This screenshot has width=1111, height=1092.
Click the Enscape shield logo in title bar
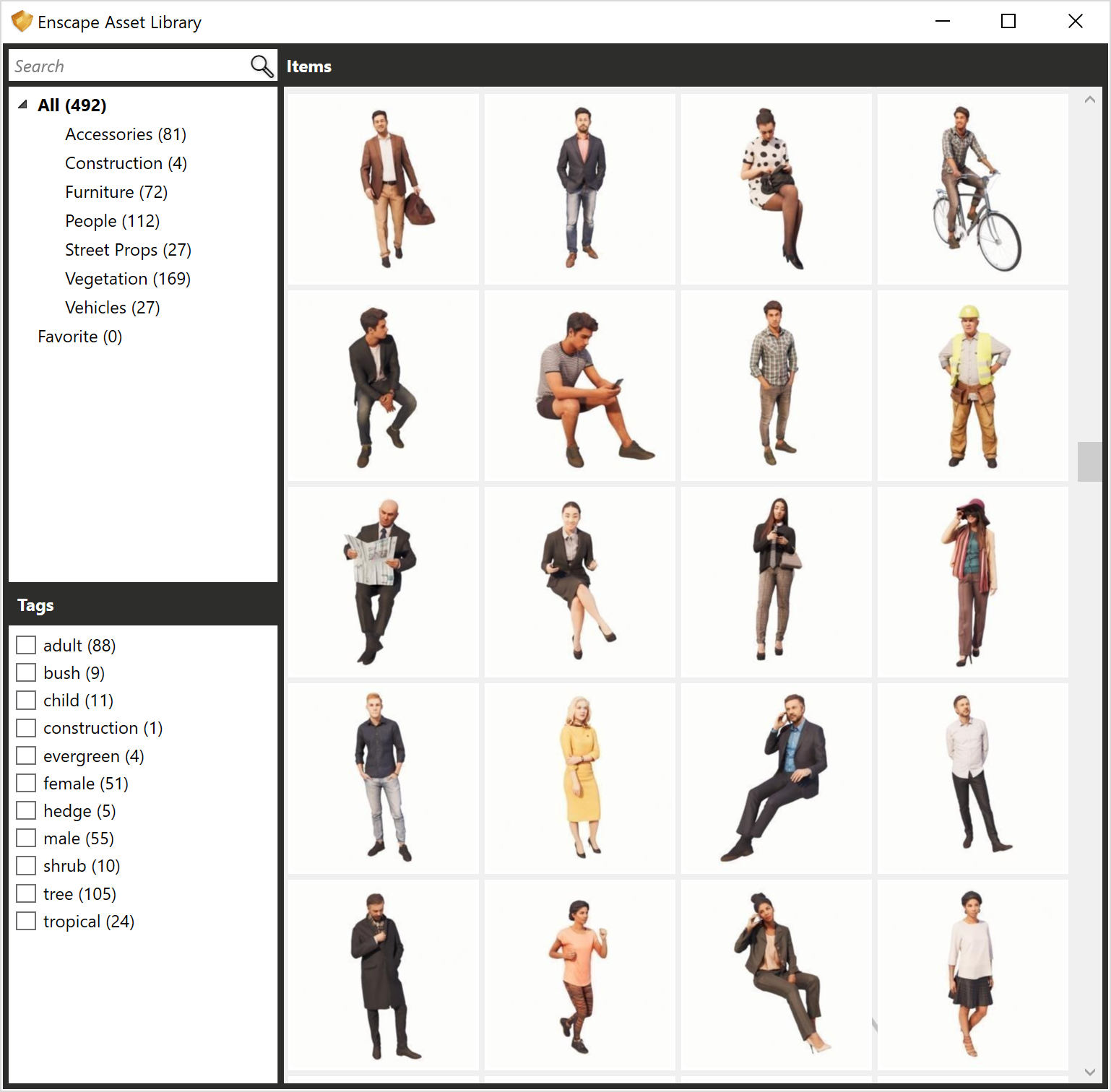(x=22, y=21)
